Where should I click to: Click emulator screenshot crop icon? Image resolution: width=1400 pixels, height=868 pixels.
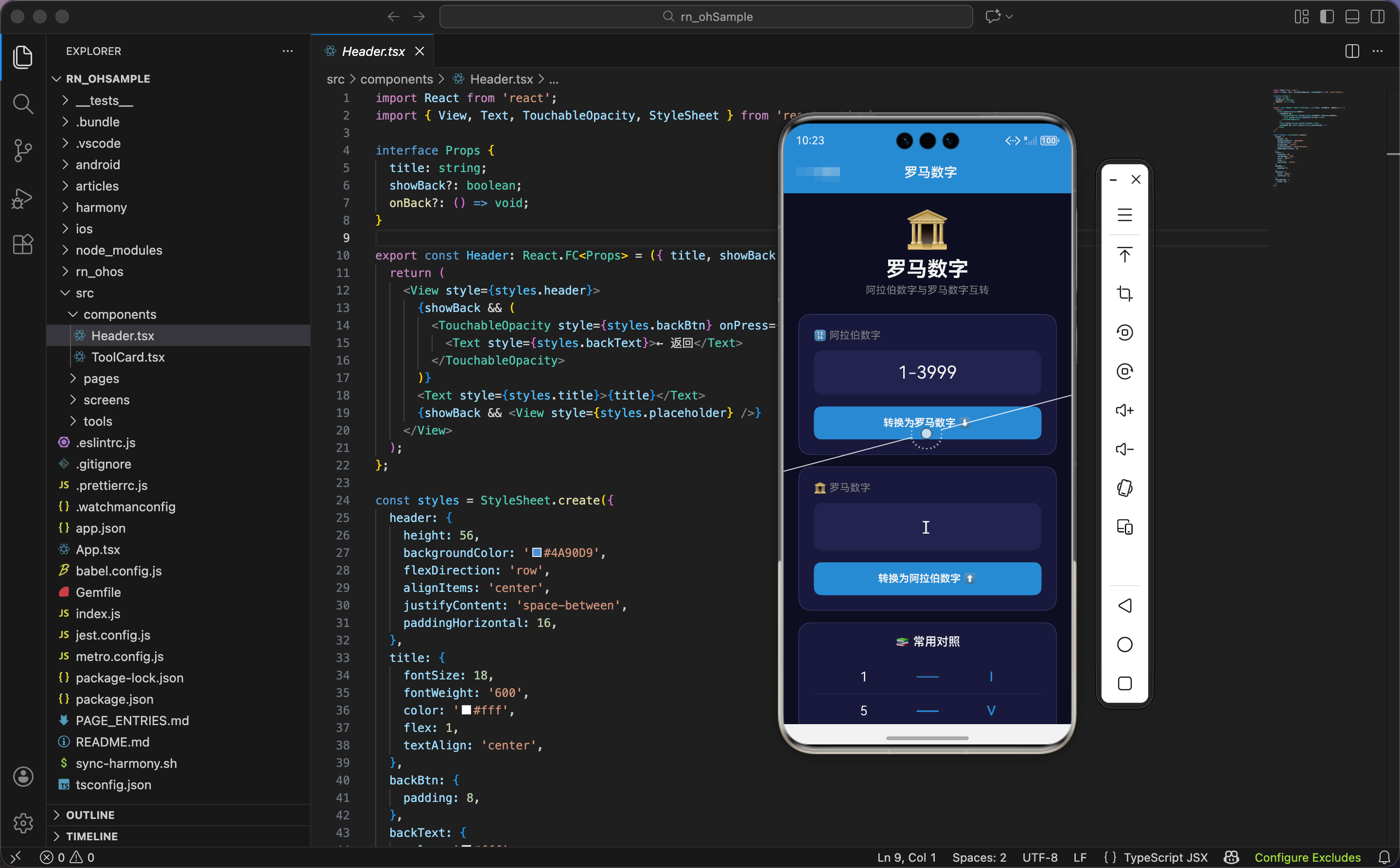pyautogui.click(x=1124, y=294)
